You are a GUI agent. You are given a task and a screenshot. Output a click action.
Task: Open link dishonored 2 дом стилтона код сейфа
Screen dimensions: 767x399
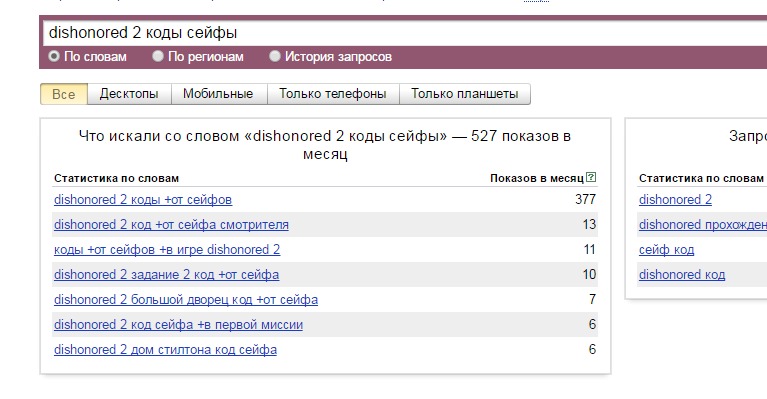(x=165, y=349)
